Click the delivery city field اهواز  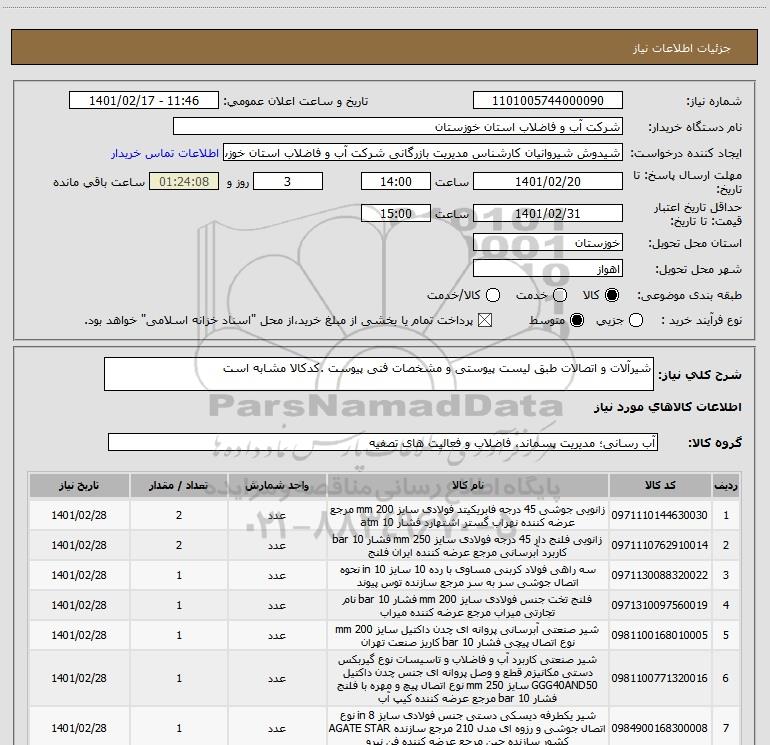pos(548,269)
